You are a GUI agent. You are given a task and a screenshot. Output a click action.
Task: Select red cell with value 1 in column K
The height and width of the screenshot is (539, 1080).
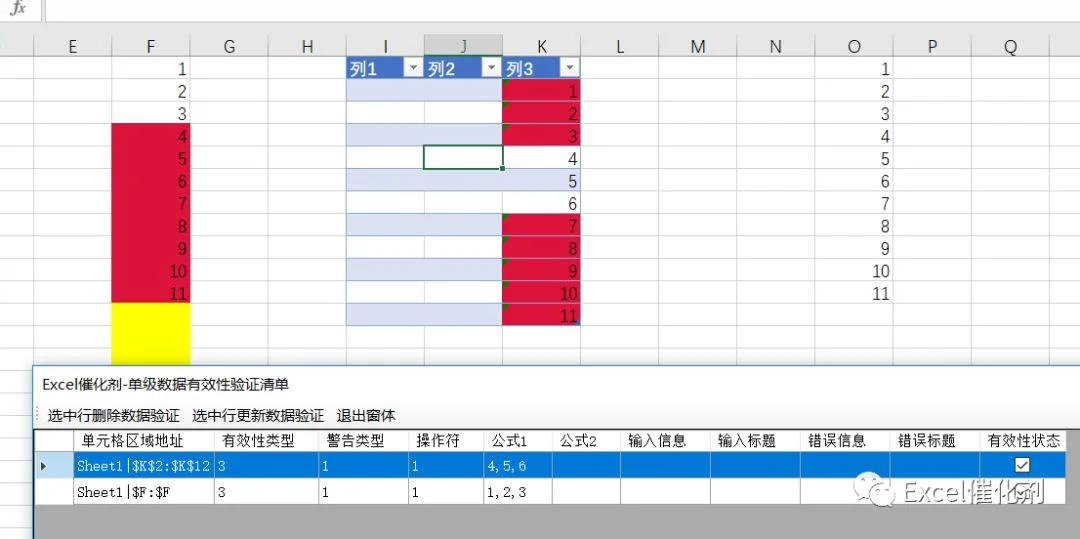[541, 90]
